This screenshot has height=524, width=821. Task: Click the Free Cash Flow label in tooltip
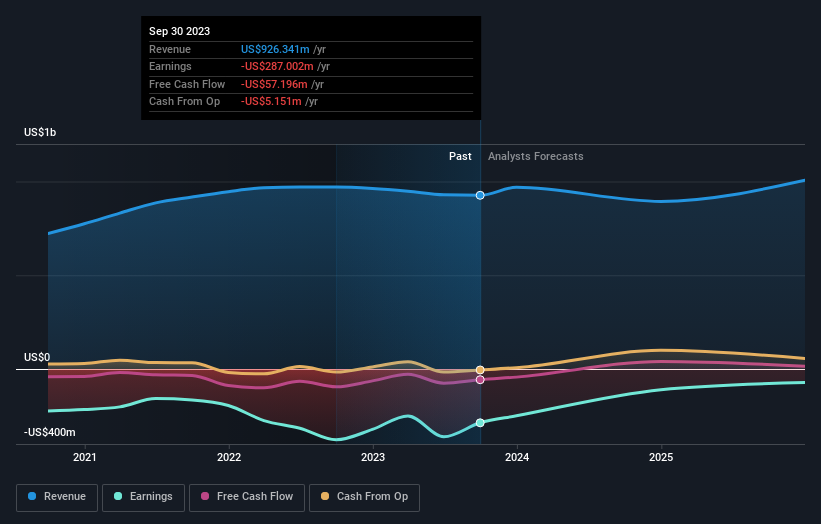click(x=187, y=84)
